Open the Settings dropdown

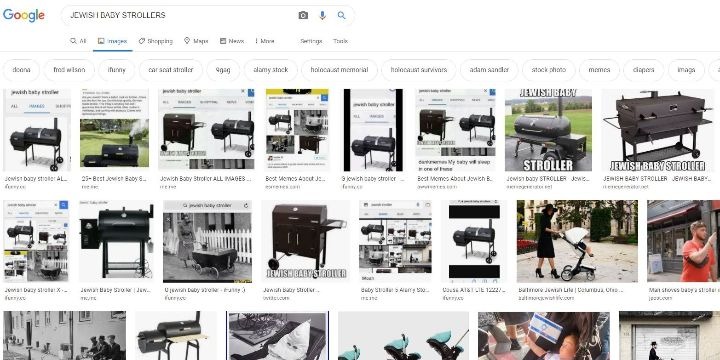[311, 41]
